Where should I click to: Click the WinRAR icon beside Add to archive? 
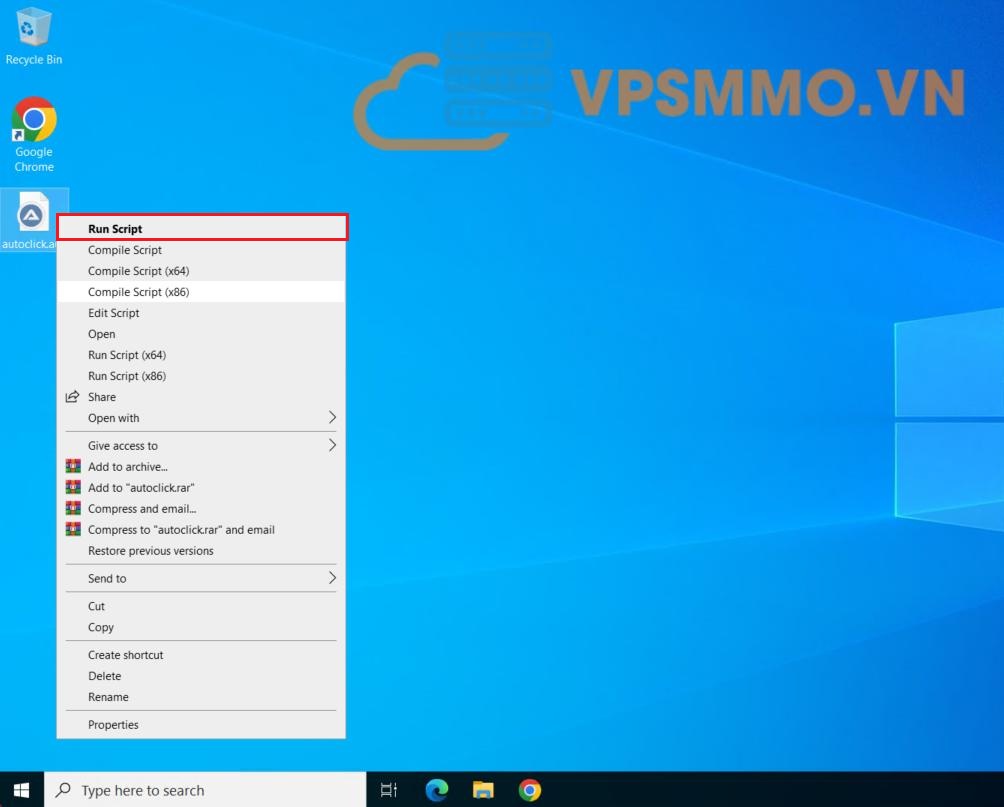(73, 467)
